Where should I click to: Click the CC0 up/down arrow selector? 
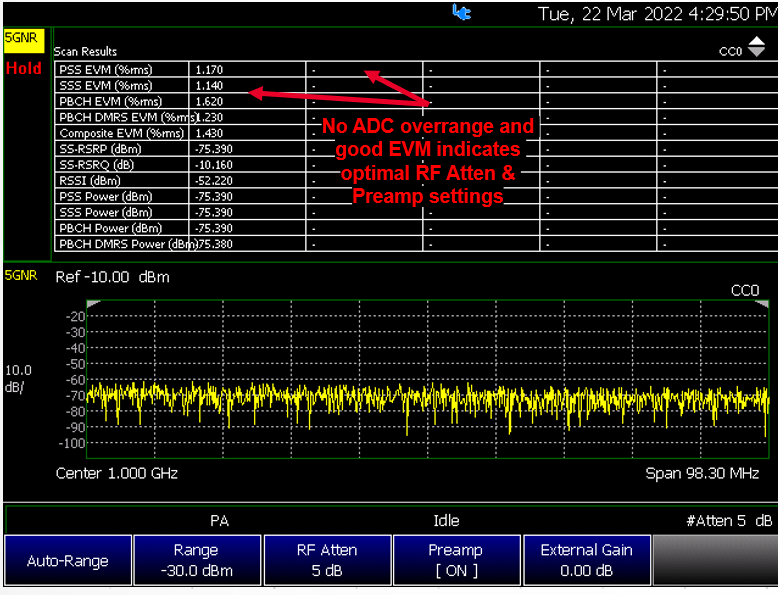point(756,47)
